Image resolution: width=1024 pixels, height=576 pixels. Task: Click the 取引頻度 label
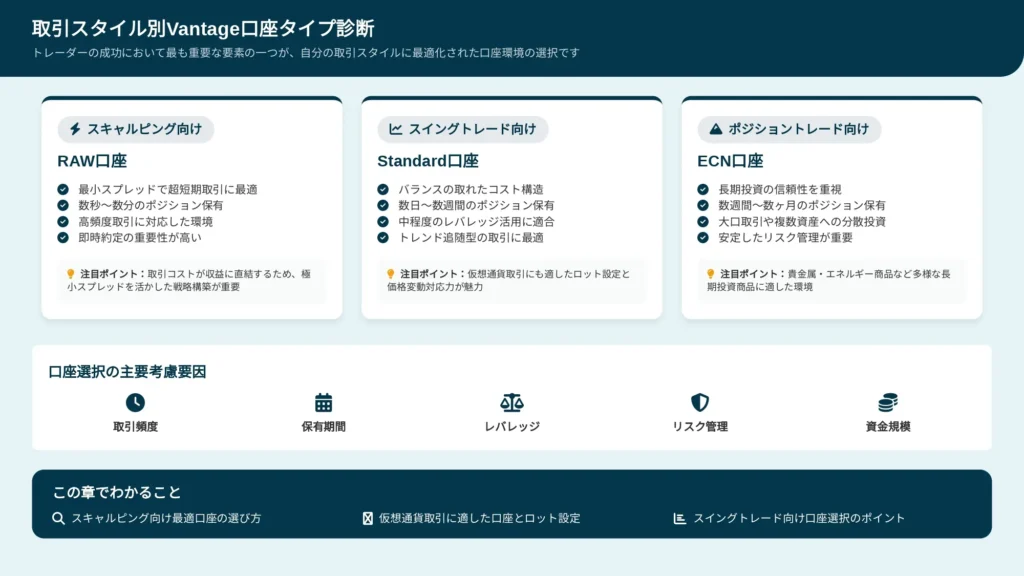click(135, 426)
